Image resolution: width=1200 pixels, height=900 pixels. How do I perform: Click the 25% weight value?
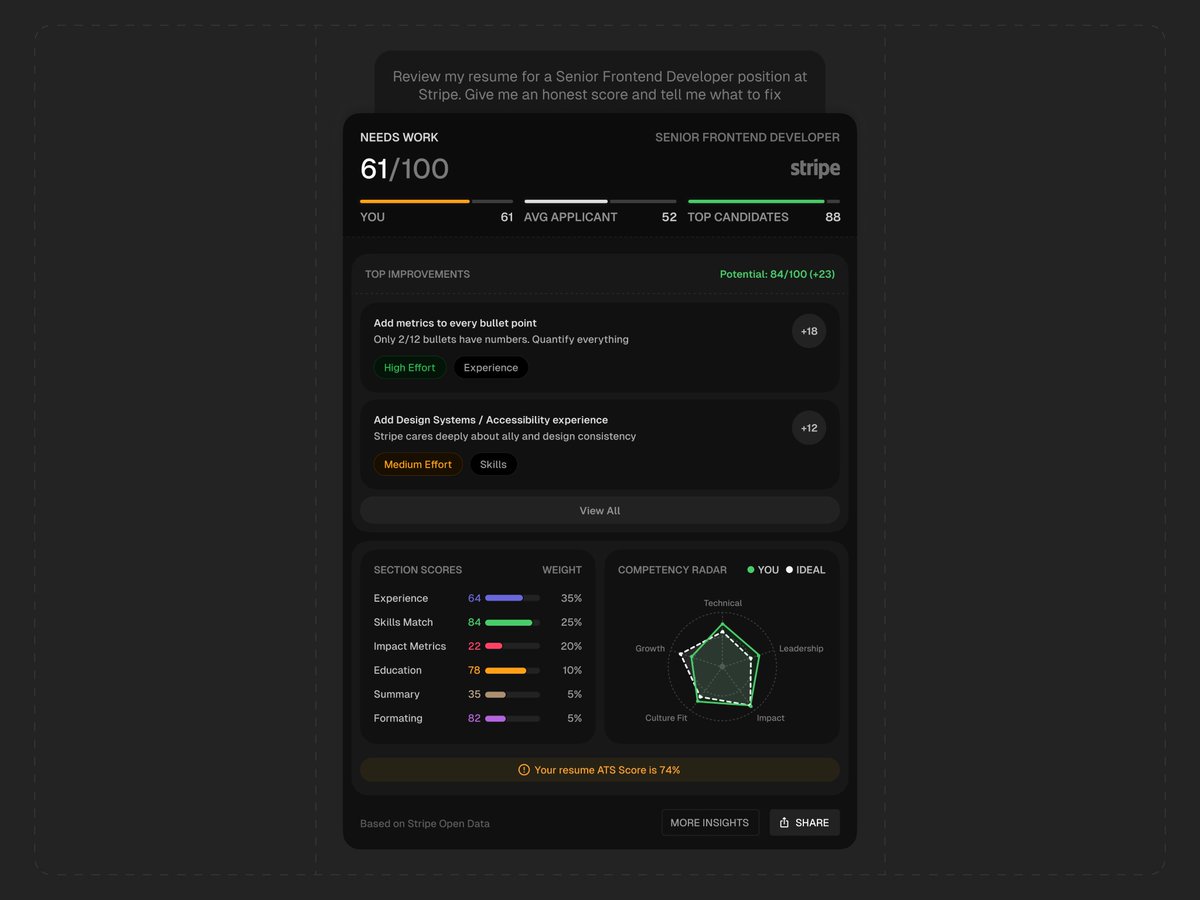click(x=571, y=622)
